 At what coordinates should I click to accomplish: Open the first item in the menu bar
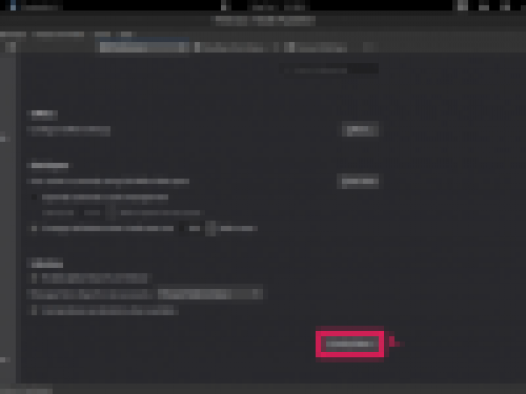(x=13, y=34)
